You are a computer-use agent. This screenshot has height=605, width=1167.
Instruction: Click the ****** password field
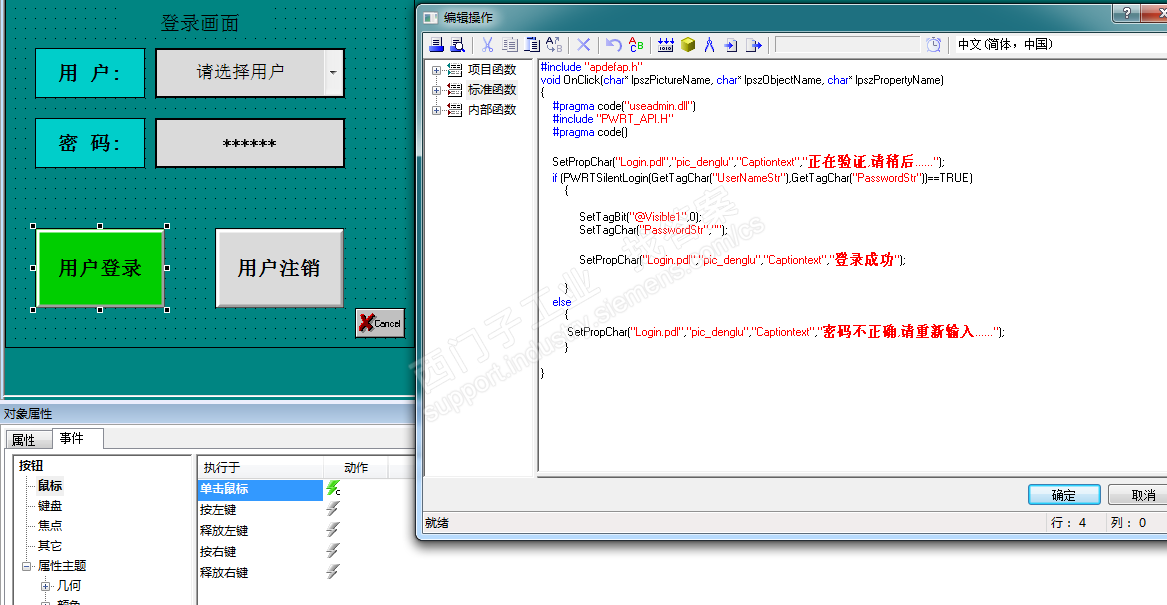(250, 143)
